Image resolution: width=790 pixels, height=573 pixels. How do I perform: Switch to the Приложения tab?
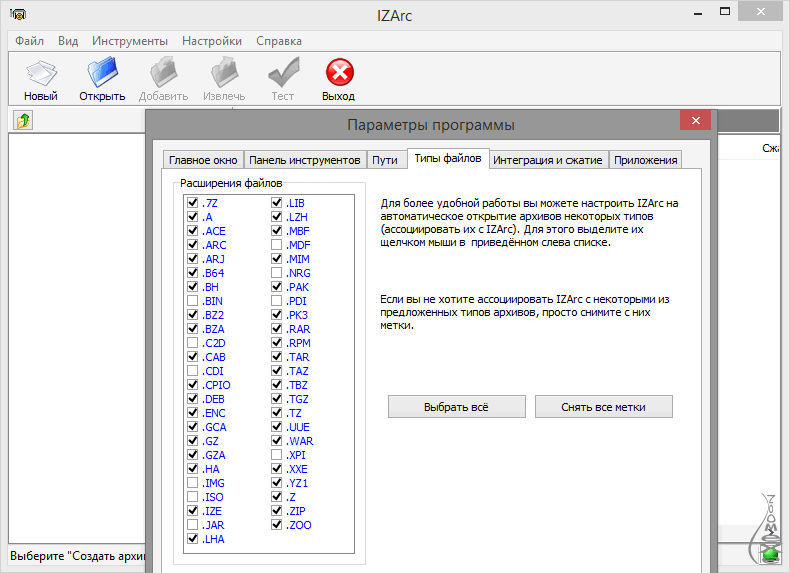[645, 160]
